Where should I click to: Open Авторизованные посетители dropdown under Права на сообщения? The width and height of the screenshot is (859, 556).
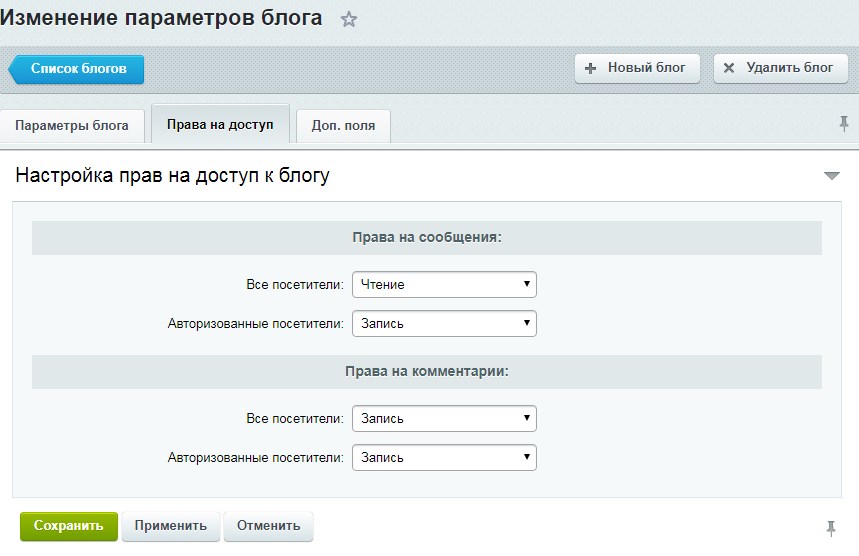[x=444, y=324]
